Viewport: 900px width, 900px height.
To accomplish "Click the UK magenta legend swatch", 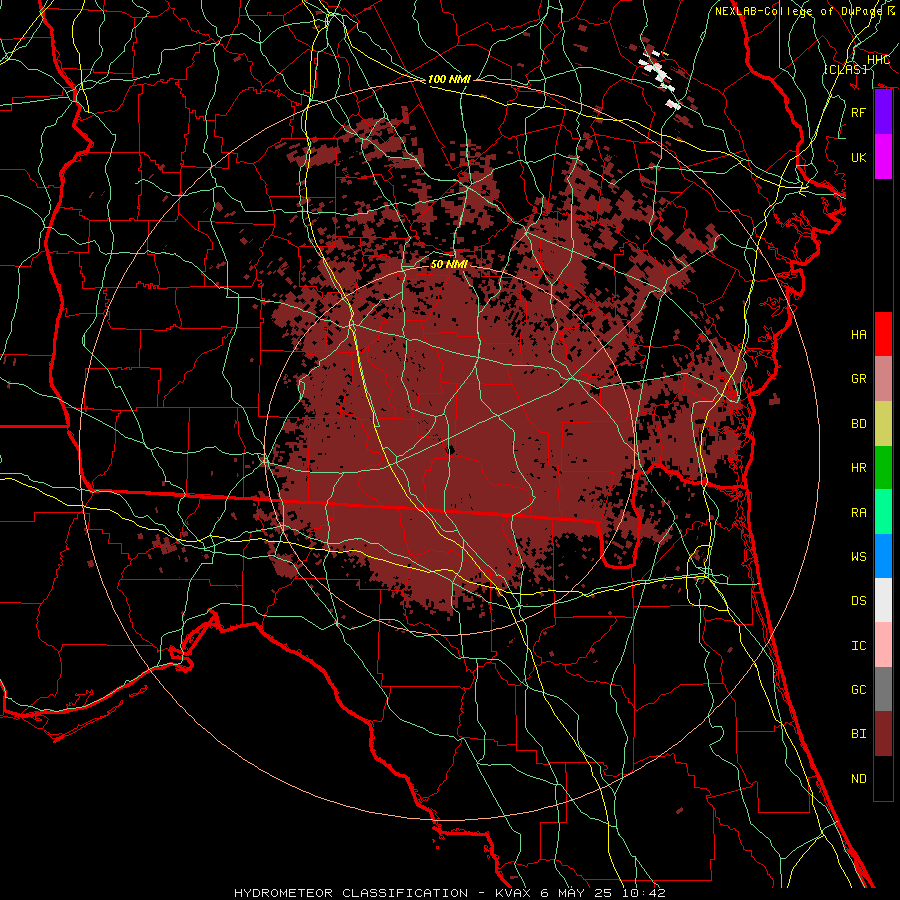I will click(x=883, y=157).
